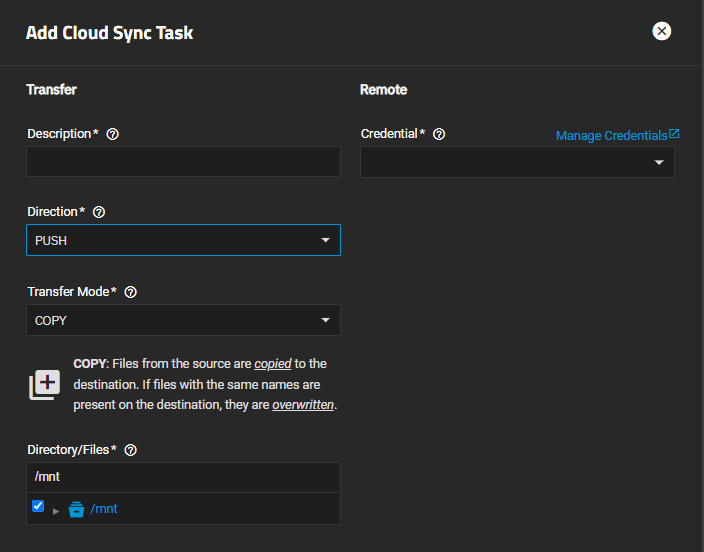Focus the Description text field
This screenshot has height=552, width=704.
pos(183,162)
